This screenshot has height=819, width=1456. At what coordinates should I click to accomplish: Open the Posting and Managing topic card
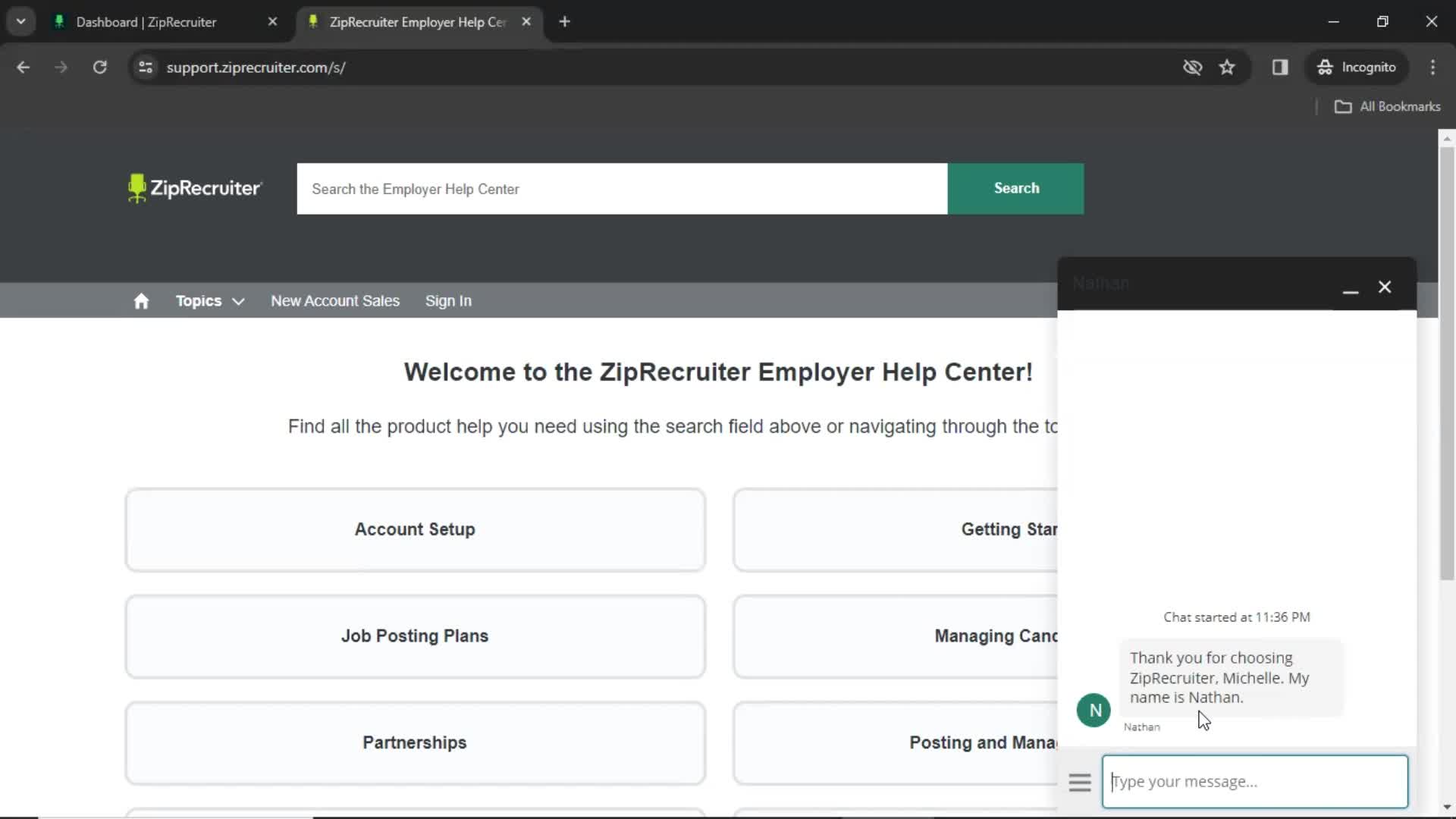point(896,743)
